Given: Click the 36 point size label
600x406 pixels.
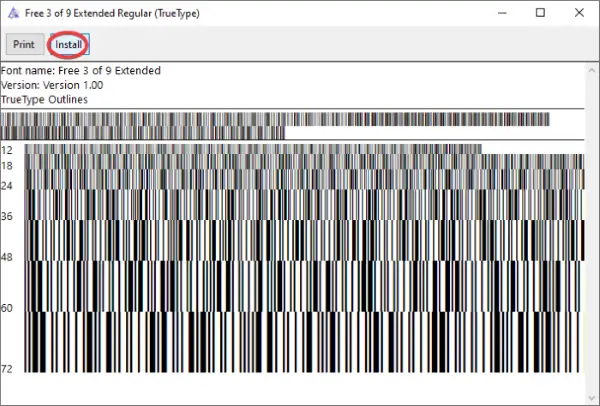Looking at the screenshot, I should click(x=7, y=217).
